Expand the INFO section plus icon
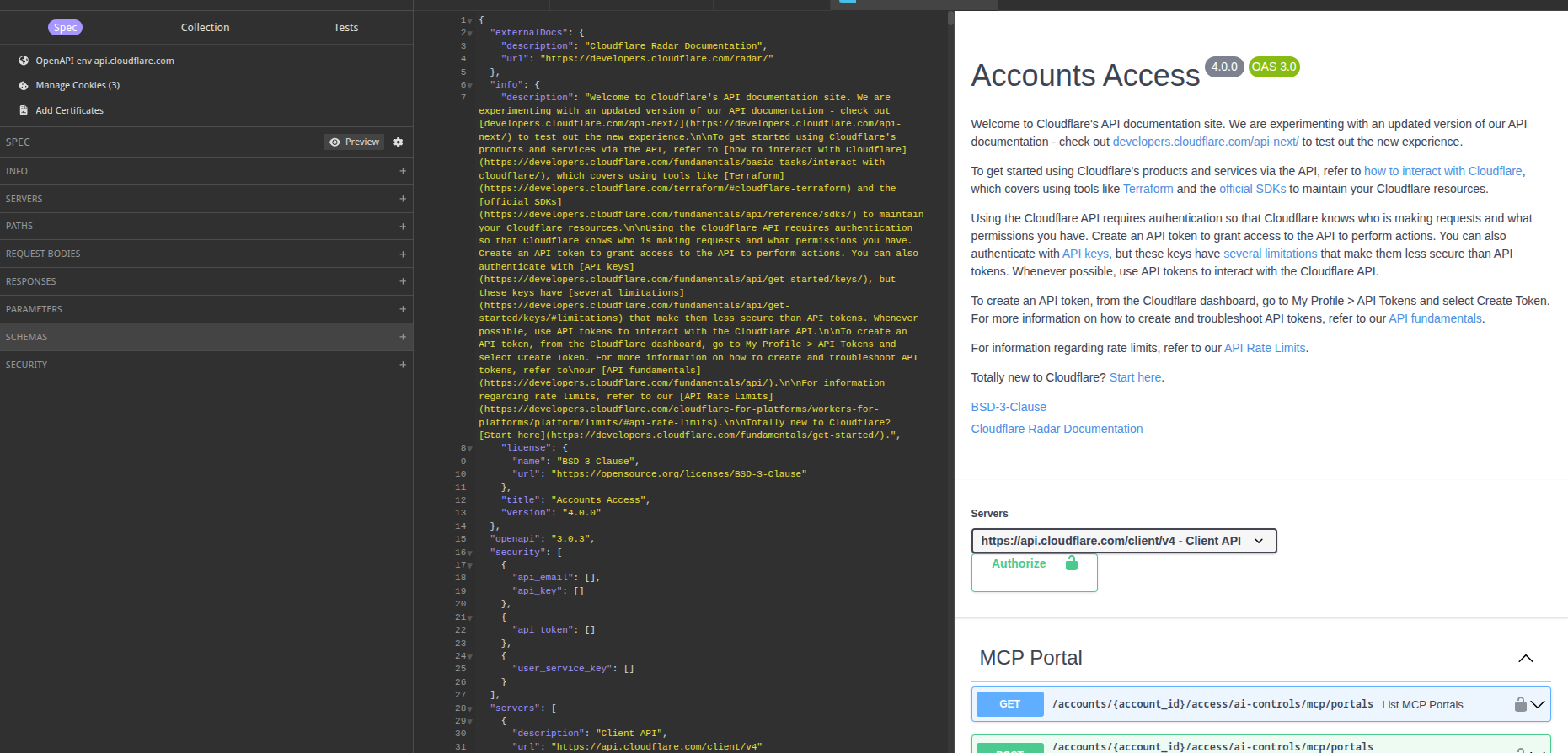This screenshot has width=1568, height=753. pos(403,171)
